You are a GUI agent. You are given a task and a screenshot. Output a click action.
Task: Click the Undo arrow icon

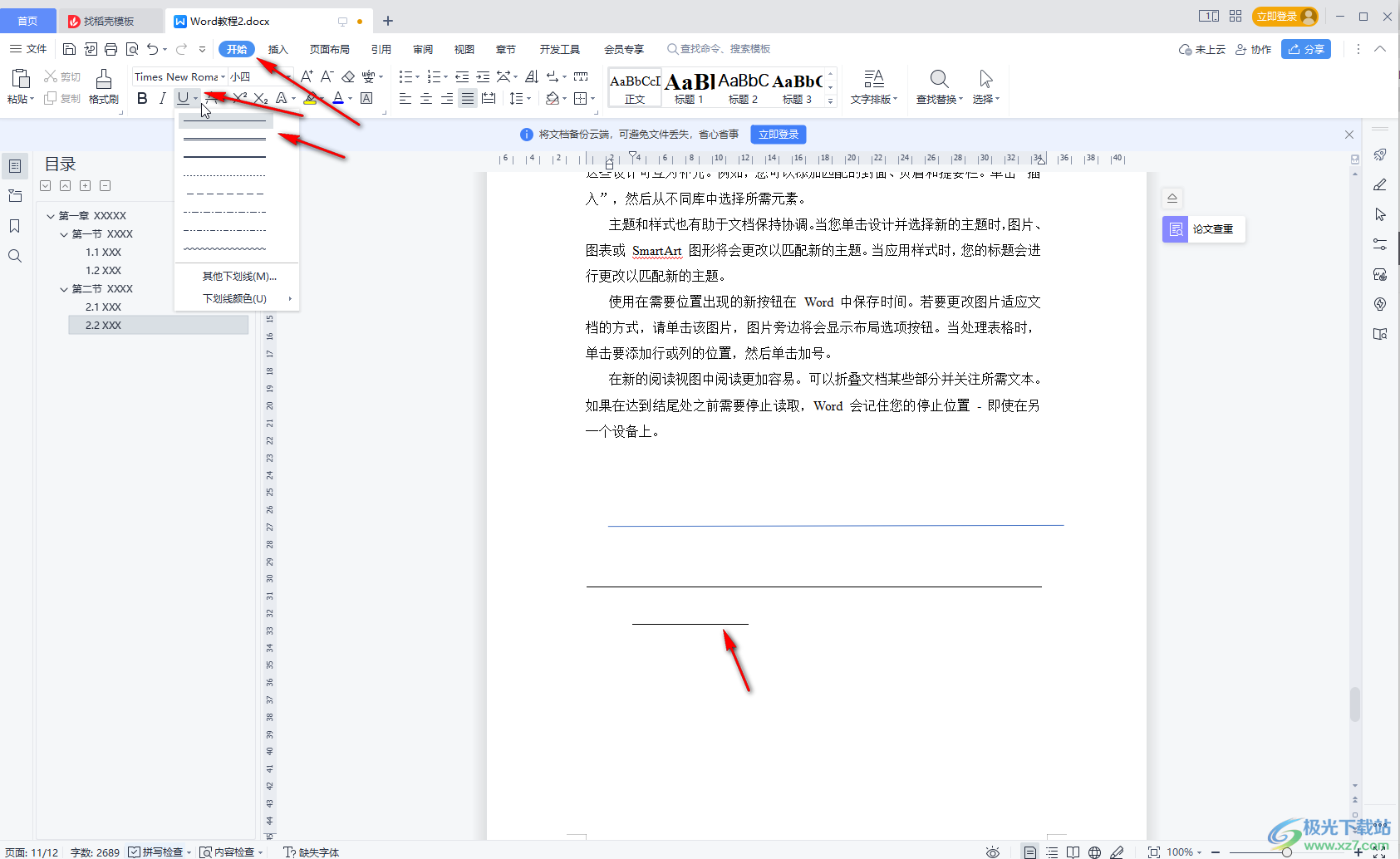coord(152,49)
